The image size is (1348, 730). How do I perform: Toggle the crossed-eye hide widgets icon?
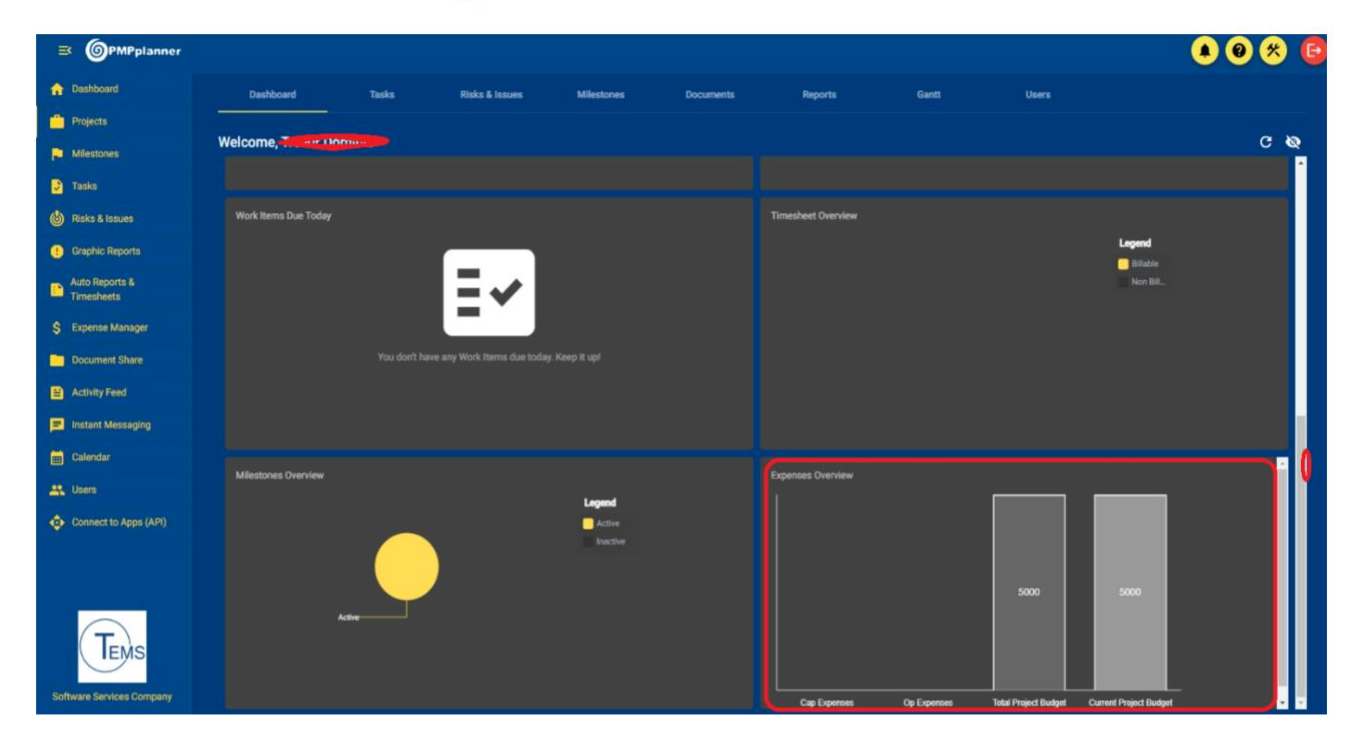tap(1293, 143)
